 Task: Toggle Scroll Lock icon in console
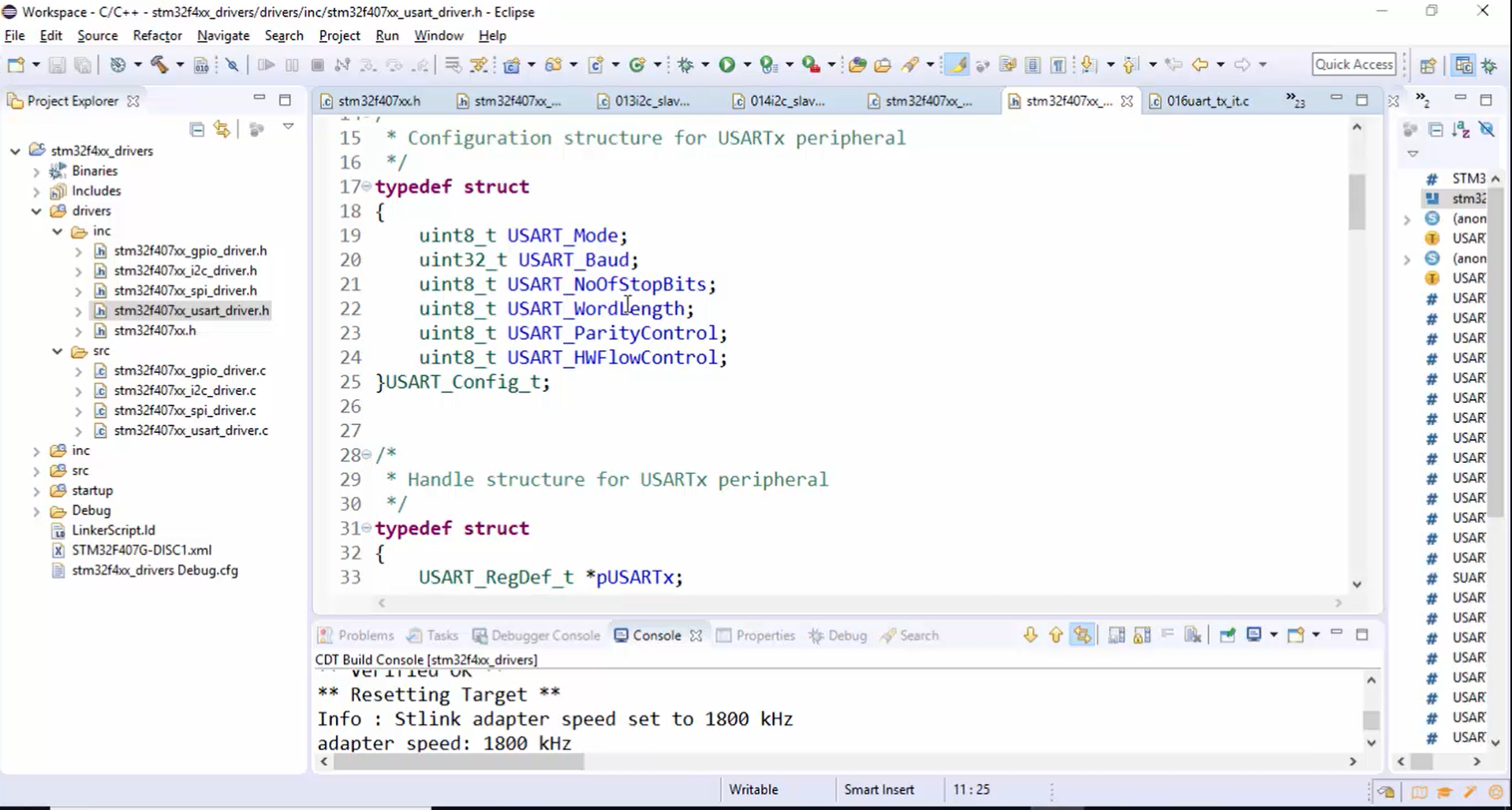coord(1142,635)
